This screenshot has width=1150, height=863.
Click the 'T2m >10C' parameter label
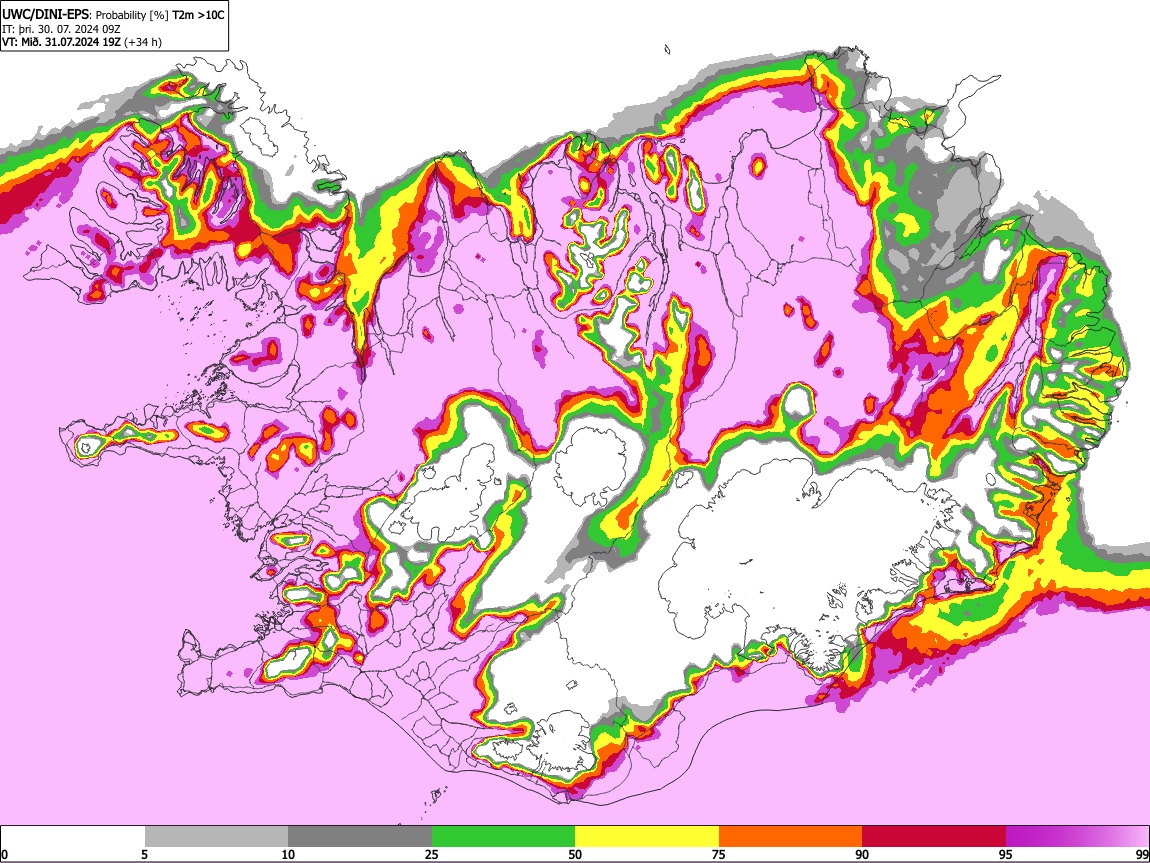(198, 15)
